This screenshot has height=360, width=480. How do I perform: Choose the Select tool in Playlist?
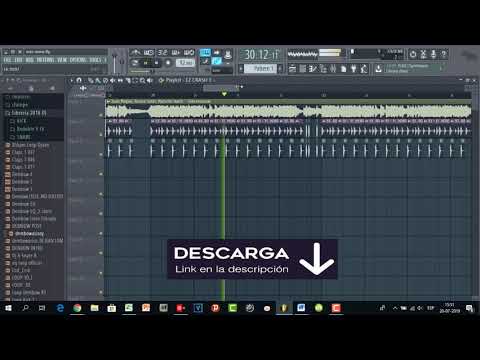135,80
